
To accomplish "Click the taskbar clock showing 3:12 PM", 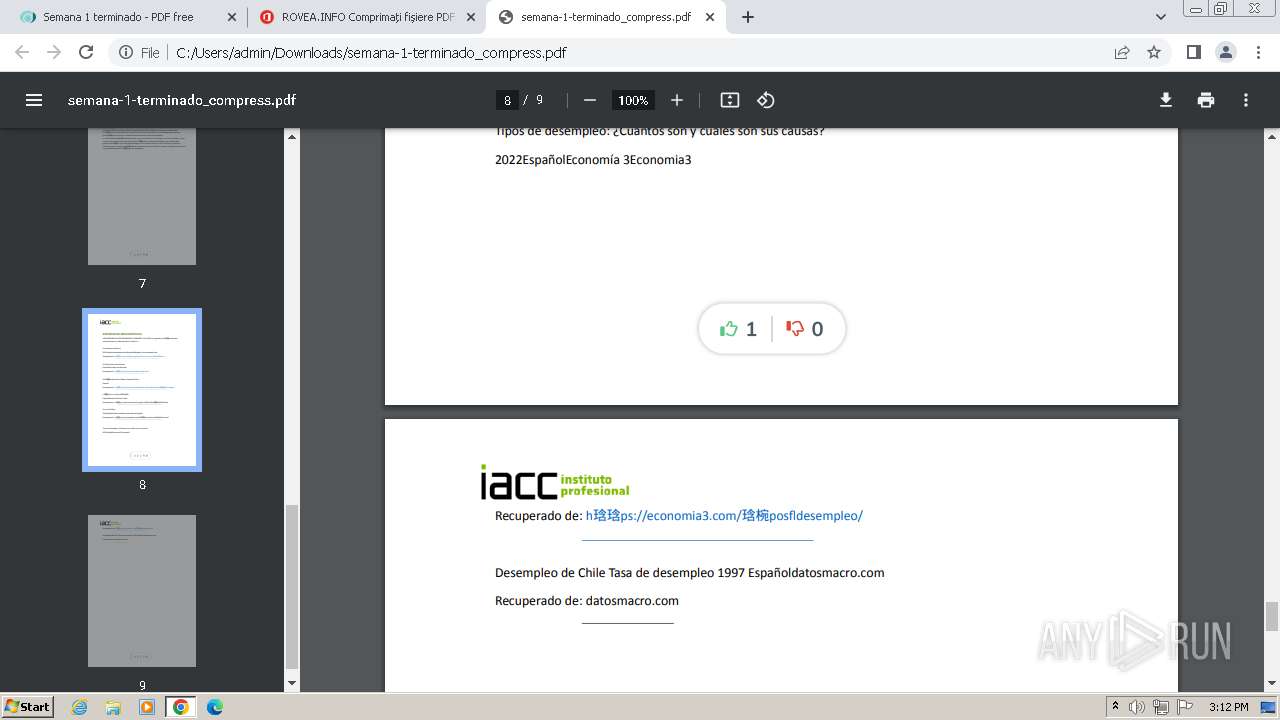I will pyautogui.click(x=1228, y=707).
